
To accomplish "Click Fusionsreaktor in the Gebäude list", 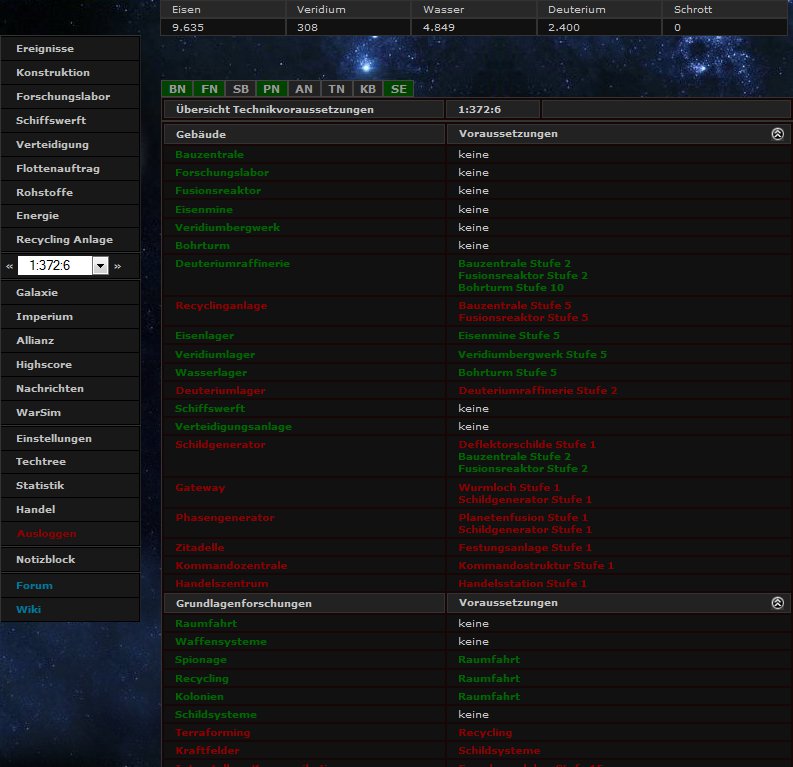I will (218, 191).
